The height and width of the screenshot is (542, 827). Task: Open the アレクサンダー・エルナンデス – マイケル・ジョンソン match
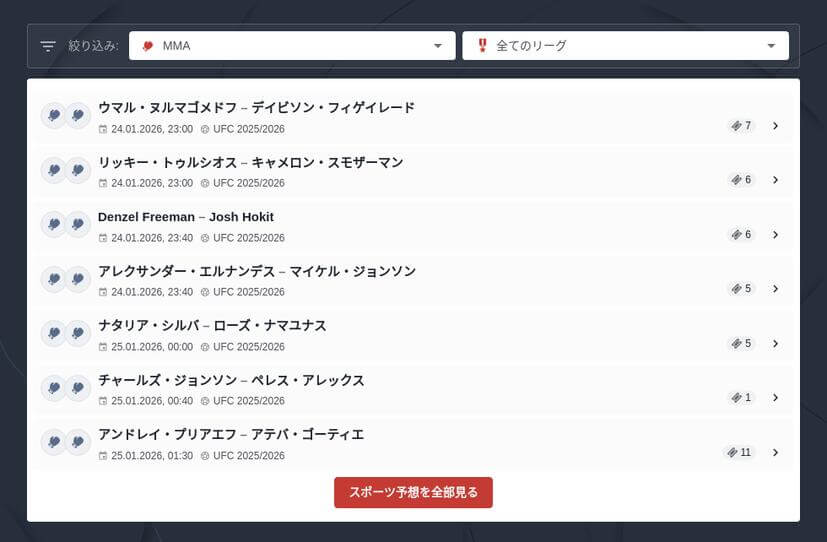coord(414,280)
